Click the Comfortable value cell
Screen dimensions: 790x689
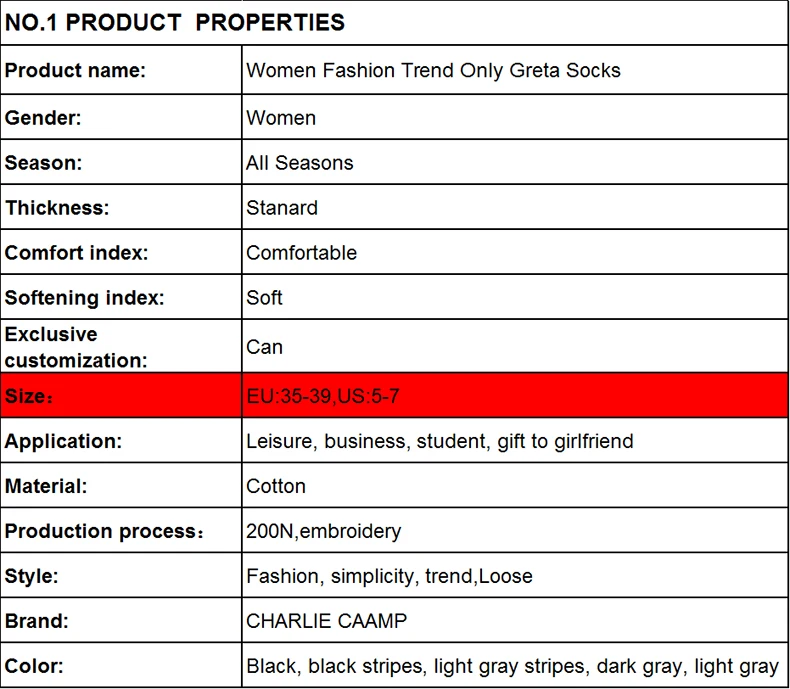[515, 252]
